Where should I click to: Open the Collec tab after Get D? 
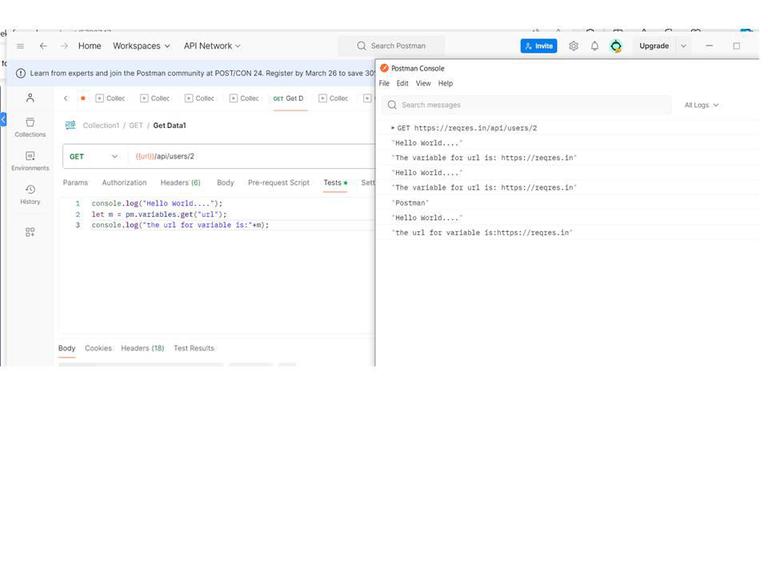click(333, 98)
